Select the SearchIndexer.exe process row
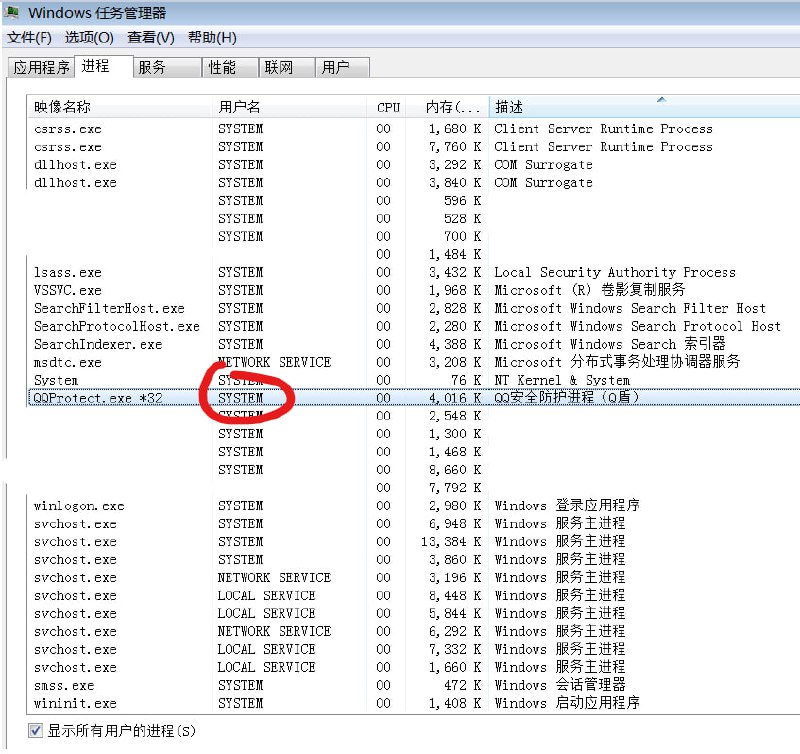 tap(97, 344)
